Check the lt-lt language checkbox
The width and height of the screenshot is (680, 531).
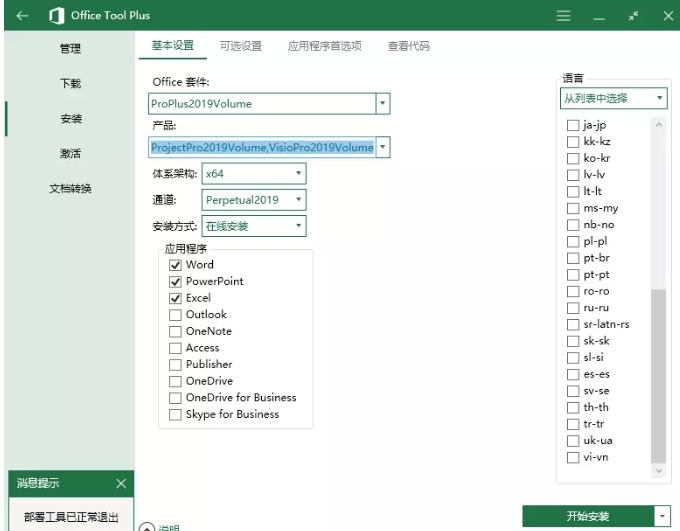point(573,192)
